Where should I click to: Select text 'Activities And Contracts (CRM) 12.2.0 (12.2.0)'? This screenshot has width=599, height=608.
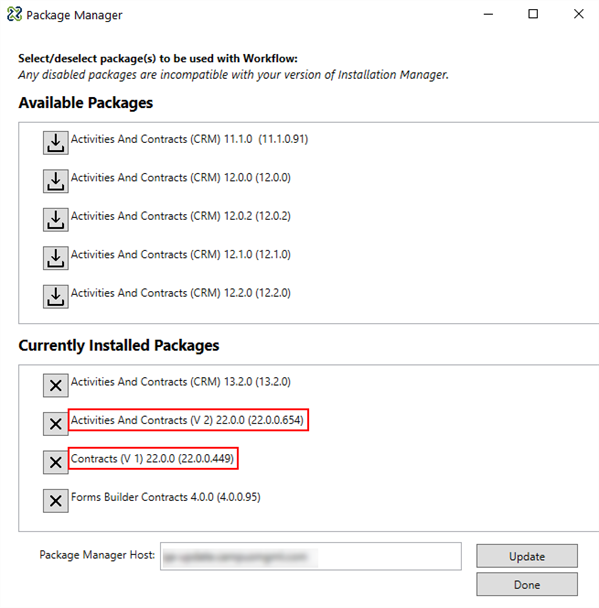coord(181,293)
